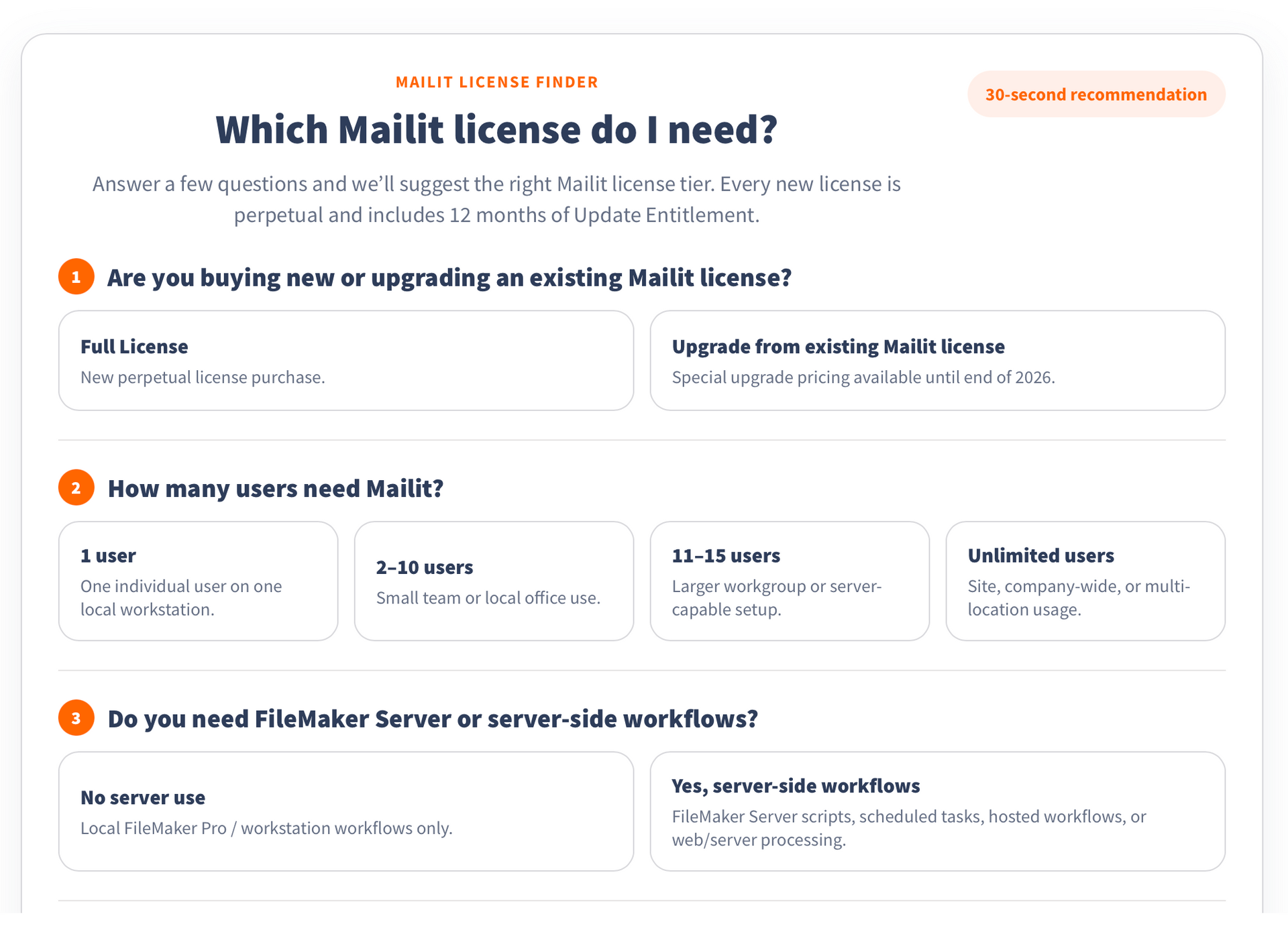
Task: Click the 'Which Mailit license do I need?' heading
Action: pyautogui.click(x=496, y=129)
